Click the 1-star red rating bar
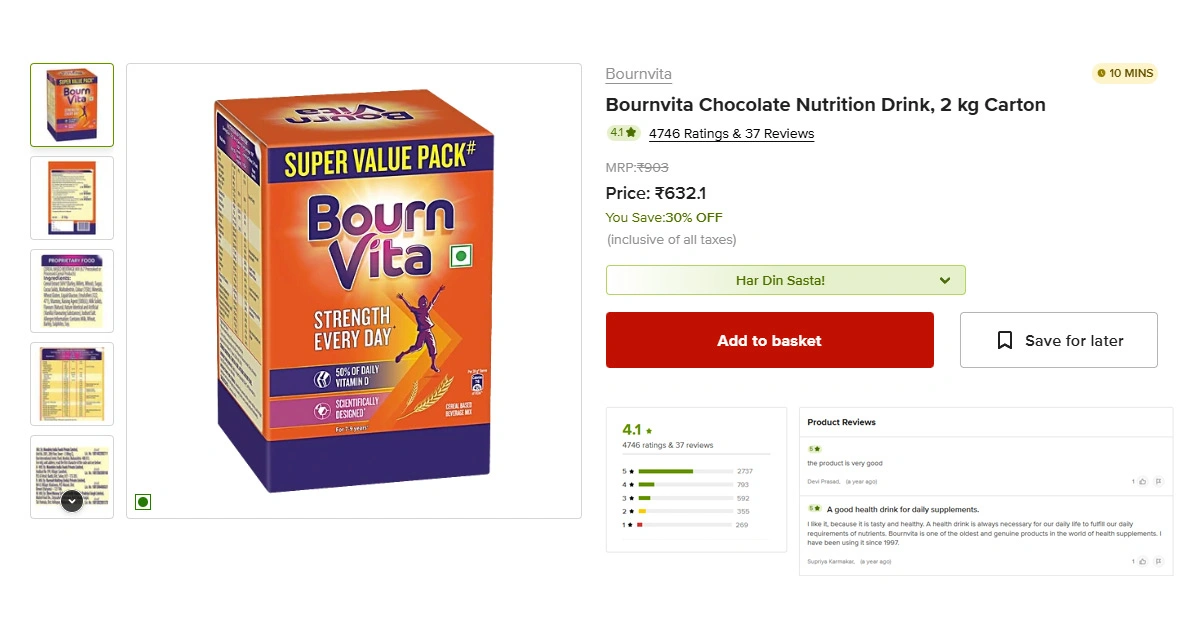Viewport: 1202px width, 634px height. coord(685,525)
